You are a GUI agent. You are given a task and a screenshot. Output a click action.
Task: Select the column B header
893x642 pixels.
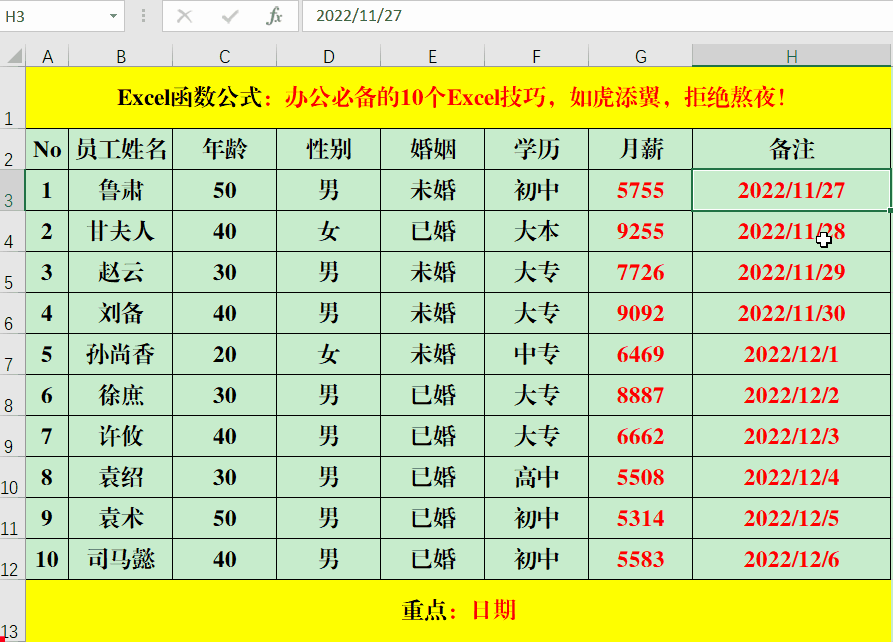click(x=121, y=57)
